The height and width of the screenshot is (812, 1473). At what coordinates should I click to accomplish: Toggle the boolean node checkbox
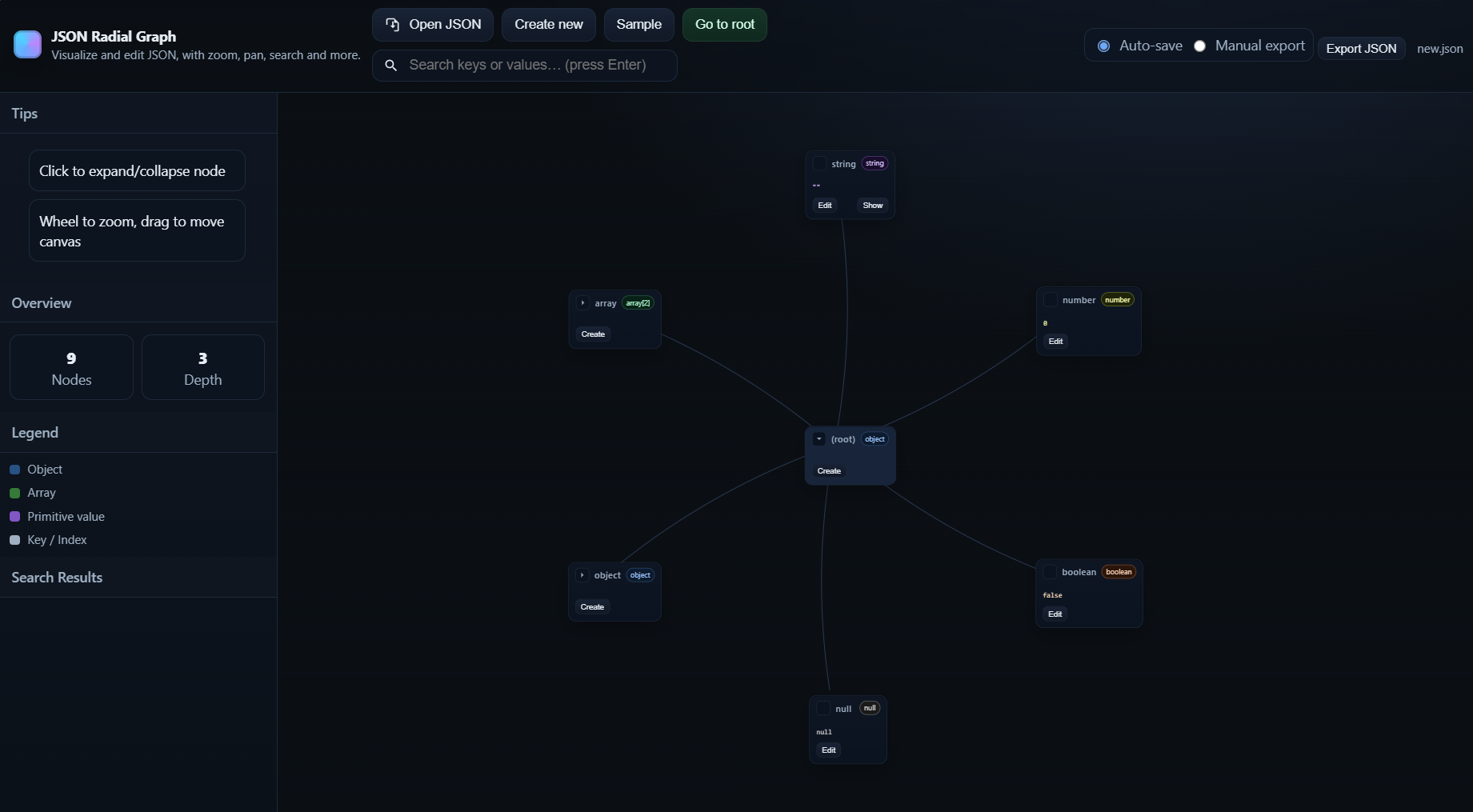pyautogui.click(x=1050, y=572)
